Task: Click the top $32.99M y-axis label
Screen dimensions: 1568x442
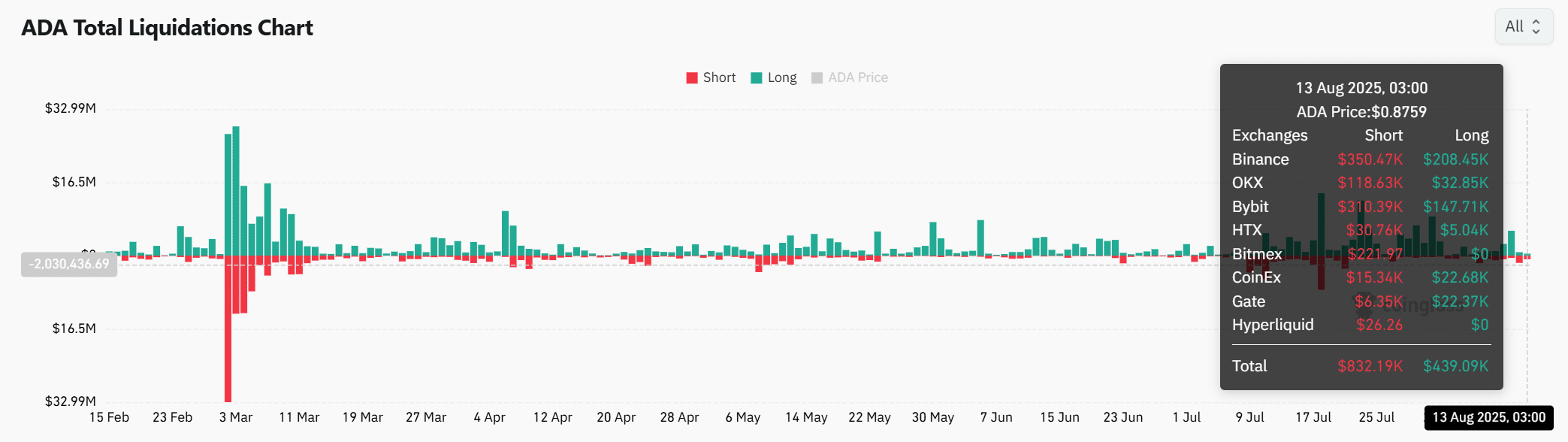Action: tap(71, 108)
